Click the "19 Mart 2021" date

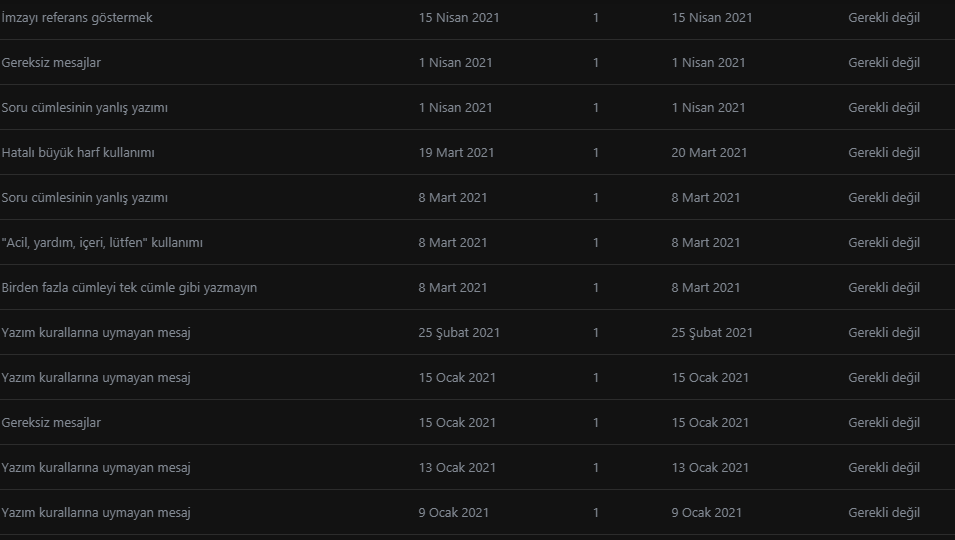(456, 153)
